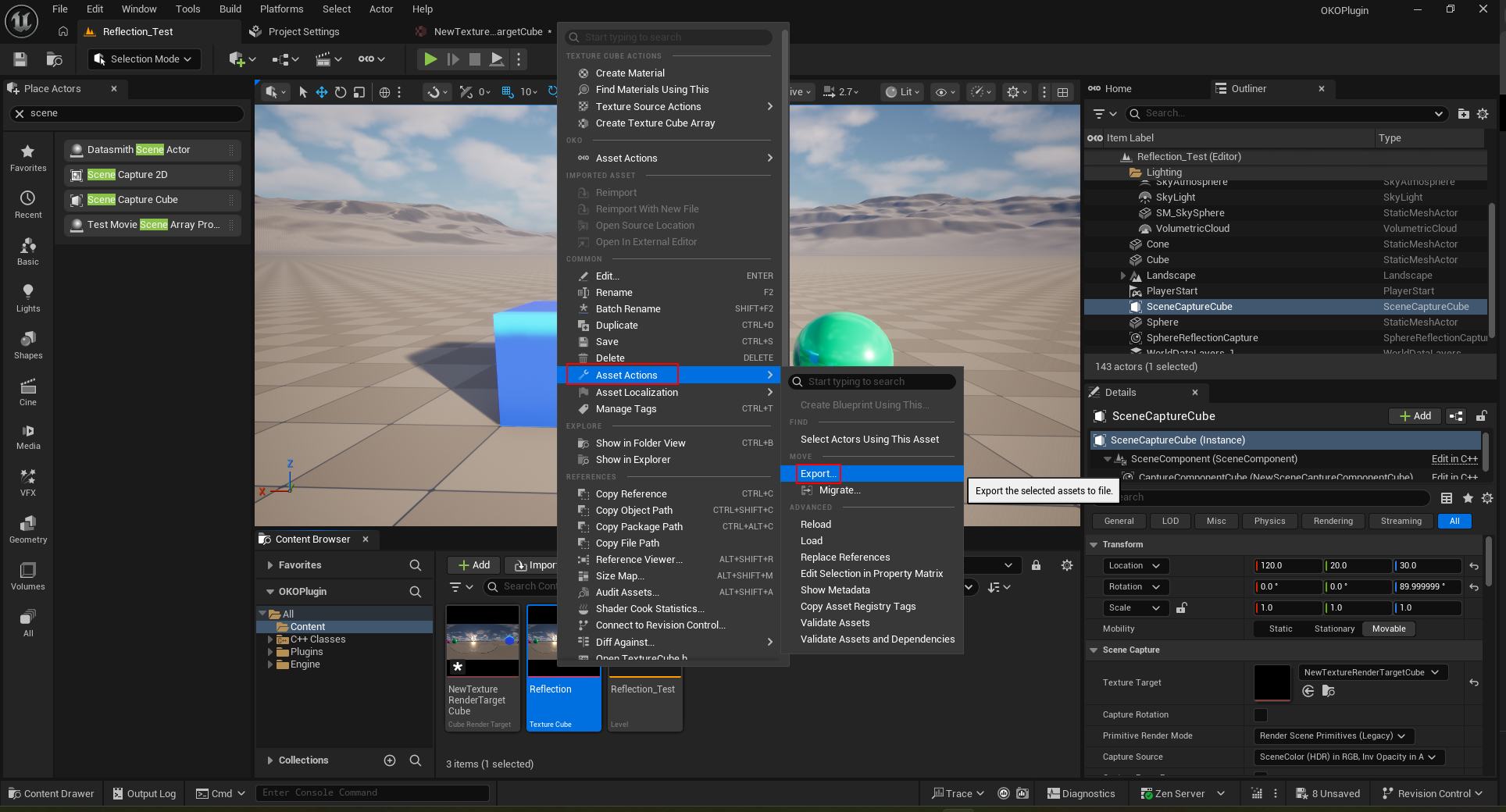
Task: Open the Content Drawer
Action: pyautogui.click(x=52, y=794)
